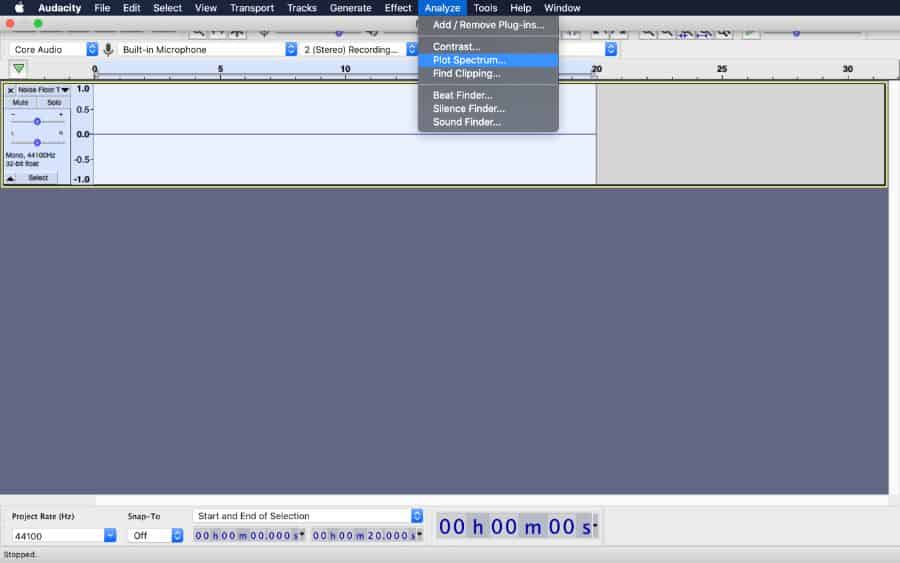Image resolution: width=900 pixels, height=563 pixels.
Task: Open the Audacity application menu
Action: coord(59,8)
